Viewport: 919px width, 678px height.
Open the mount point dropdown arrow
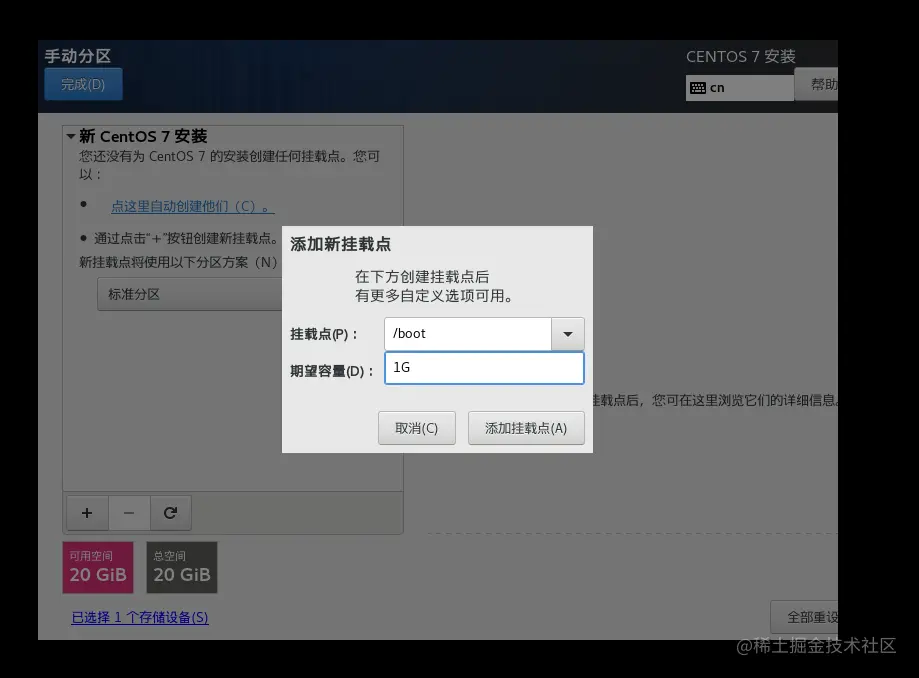(x=567, y=334)
